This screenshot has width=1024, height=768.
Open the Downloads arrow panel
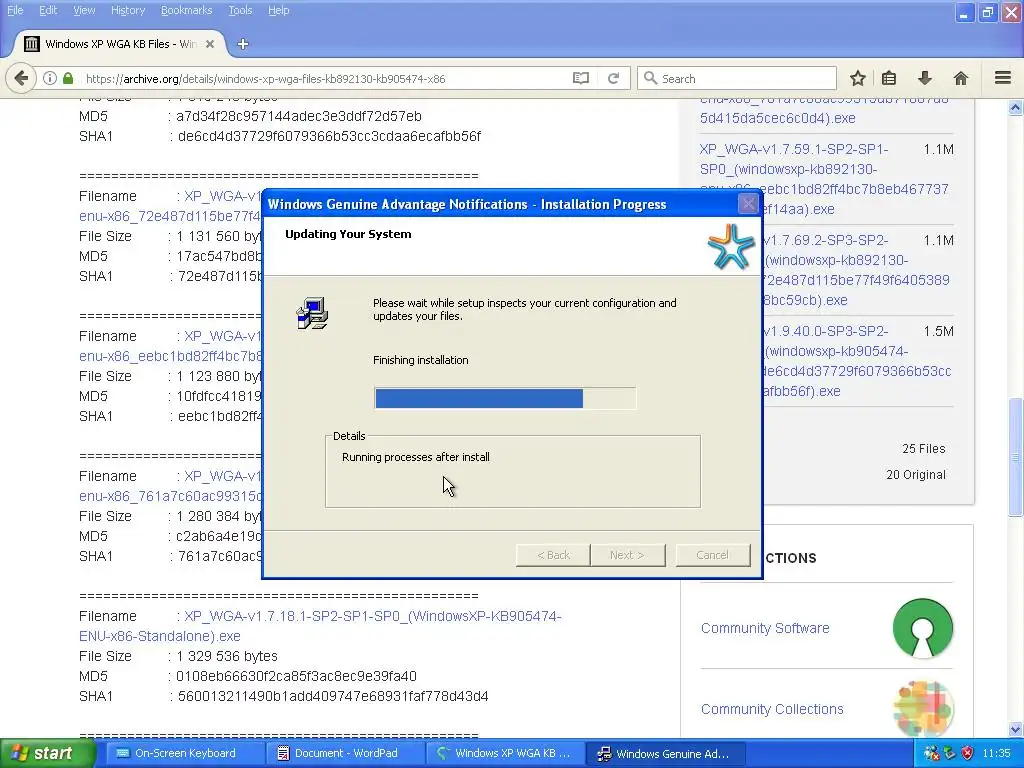[x=925, y=78]
